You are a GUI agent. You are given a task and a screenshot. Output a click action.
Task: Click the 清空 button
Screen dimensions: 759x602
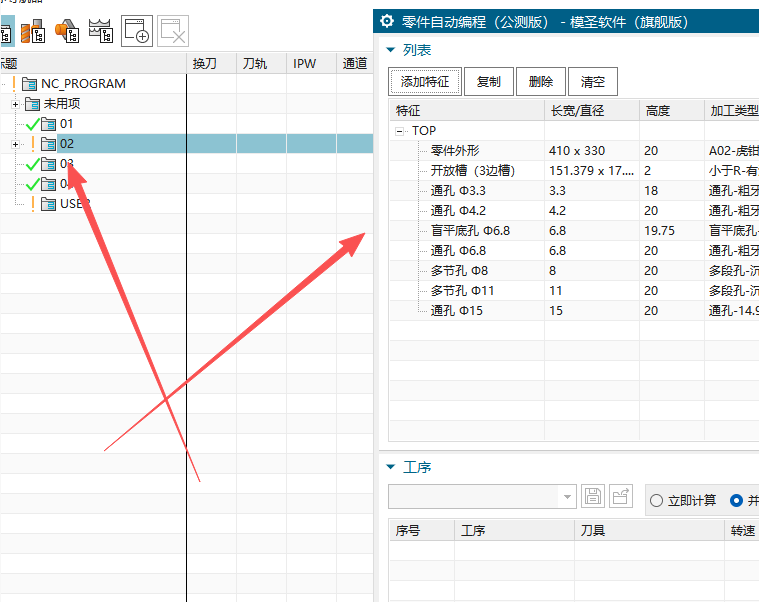(592, 81)
